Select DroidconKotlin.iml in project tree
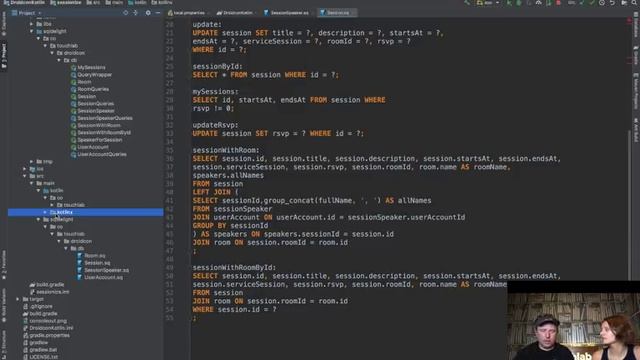The height and width of the screenshot is (360, 640). click(x=51, y=328)
